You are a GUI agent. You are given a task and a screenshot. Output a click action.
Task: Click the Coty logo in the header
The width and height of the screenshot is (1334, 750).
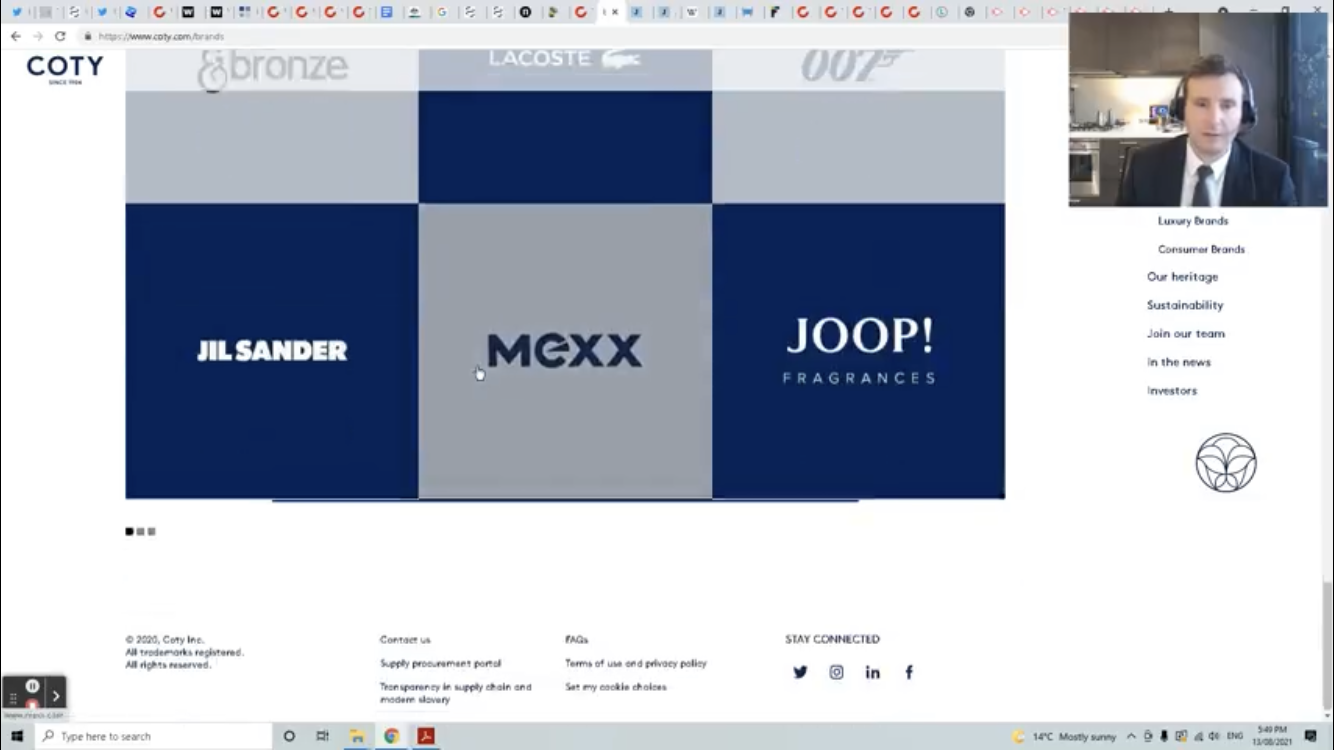[64, 68]
